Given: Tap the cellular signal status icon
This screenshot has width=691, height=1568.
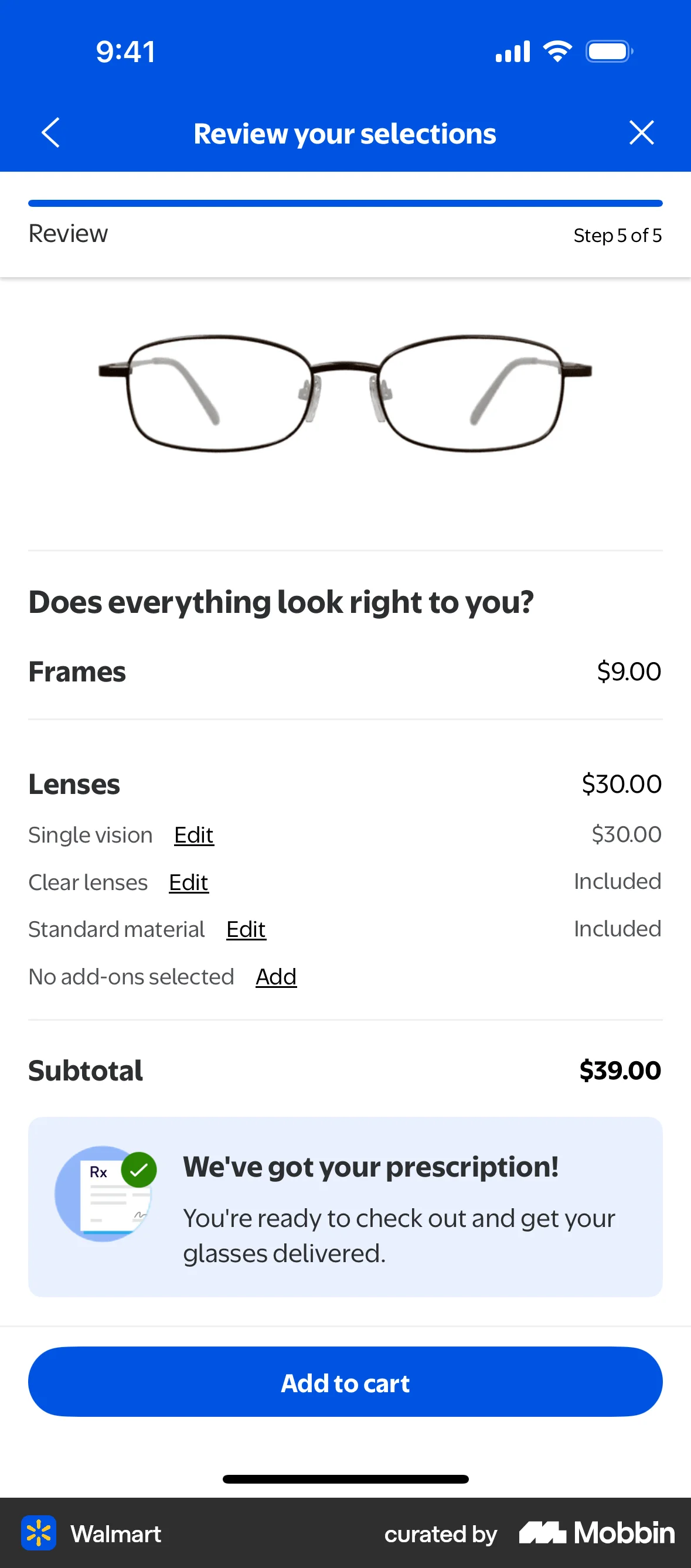Looking at the screenshot, I should 512,52.
